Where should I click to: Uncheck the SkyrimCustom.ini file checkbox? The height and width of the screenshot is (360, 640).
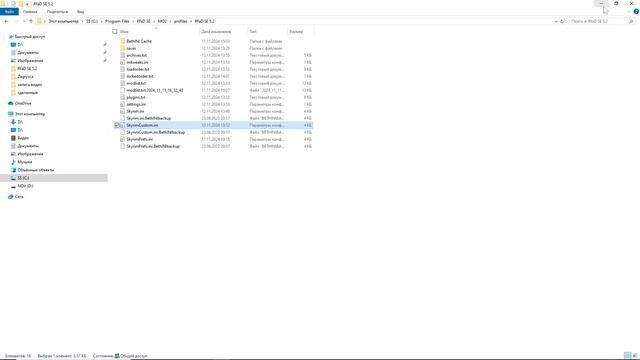pos(116,125)
